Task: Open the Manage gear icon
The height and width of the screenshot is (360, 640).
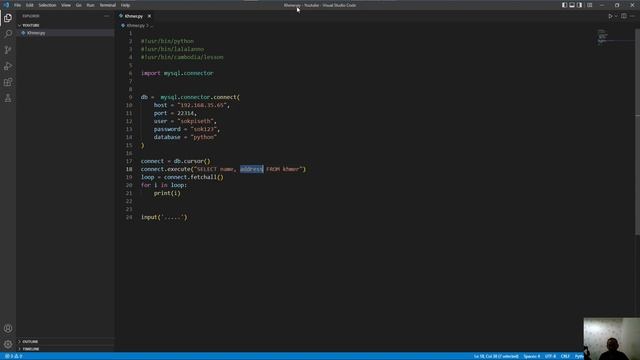Action: pos(8,344)
